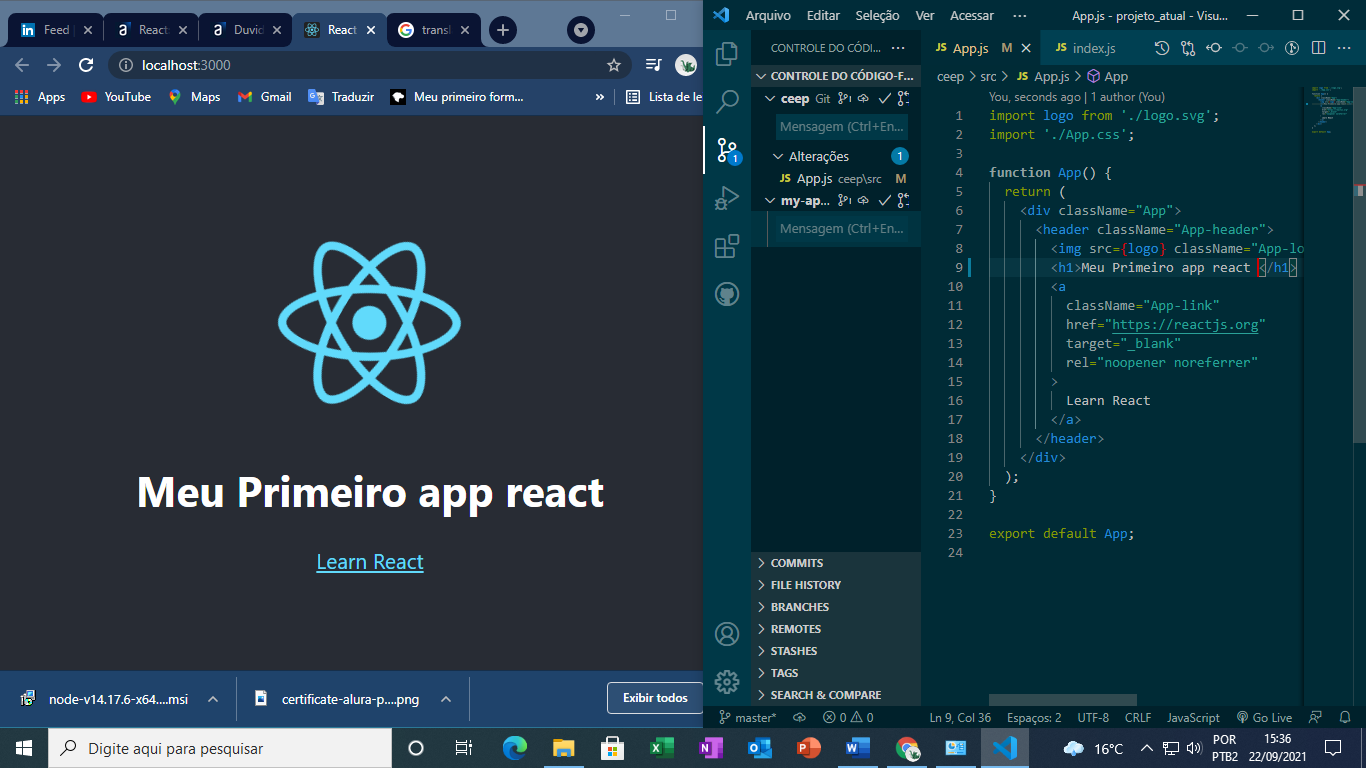Change the Espaços: 2 indentation setting
The width and height of the screenshot is (1366, 768).
[1034, 717]
